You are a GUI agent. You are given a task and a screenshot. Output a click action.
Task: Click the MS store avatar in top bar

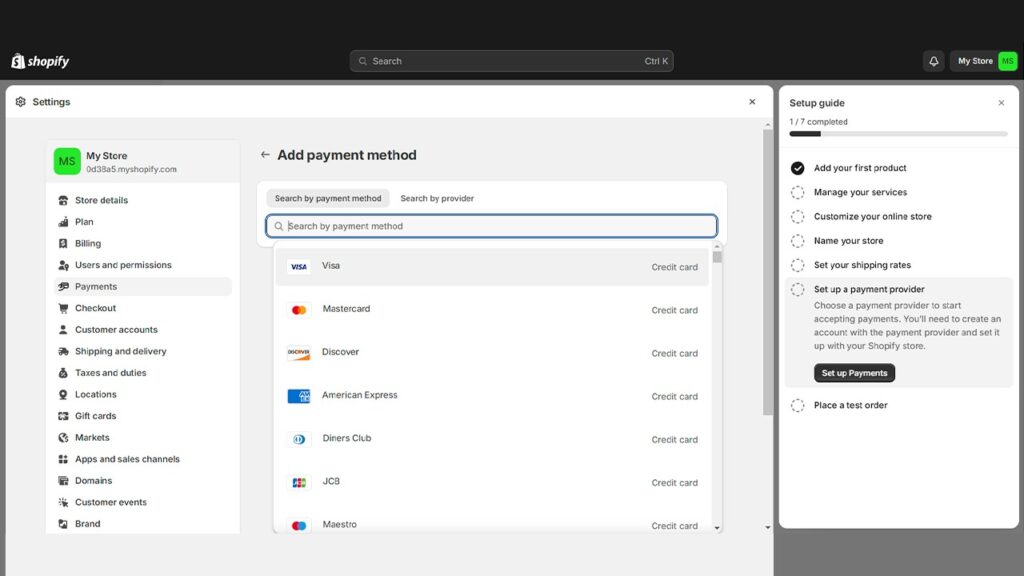point(1007,61)
